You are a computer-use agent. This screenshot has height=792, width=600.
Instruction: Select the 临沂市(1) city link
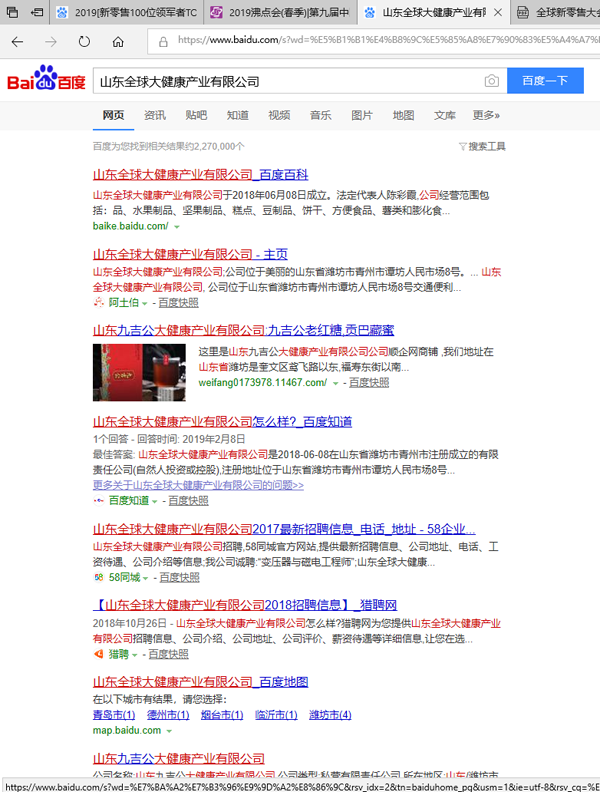[x=276, y=715]
